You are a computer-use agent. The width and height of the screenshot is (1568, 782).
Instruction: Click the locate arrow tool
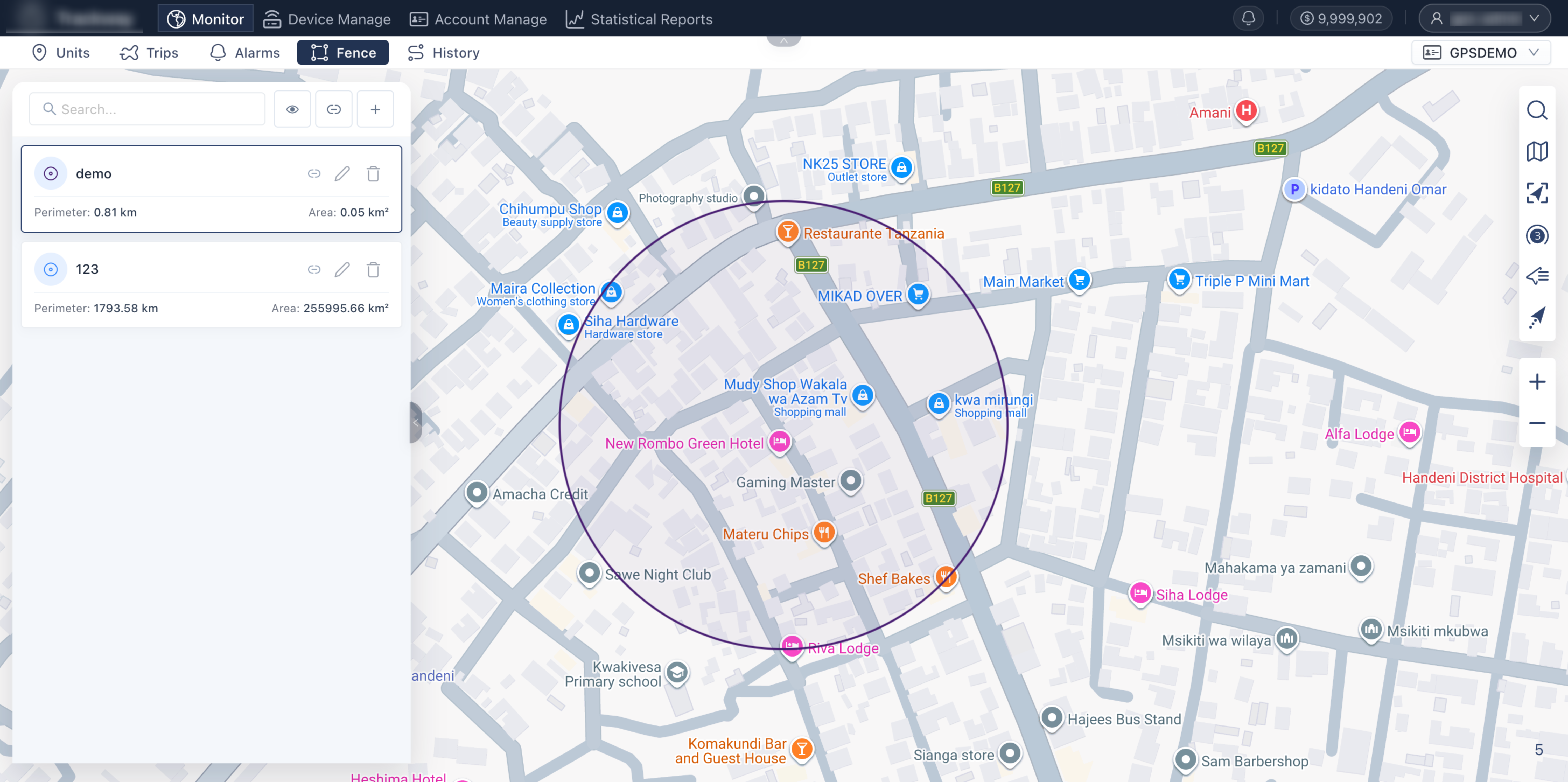coord(1536,318)
